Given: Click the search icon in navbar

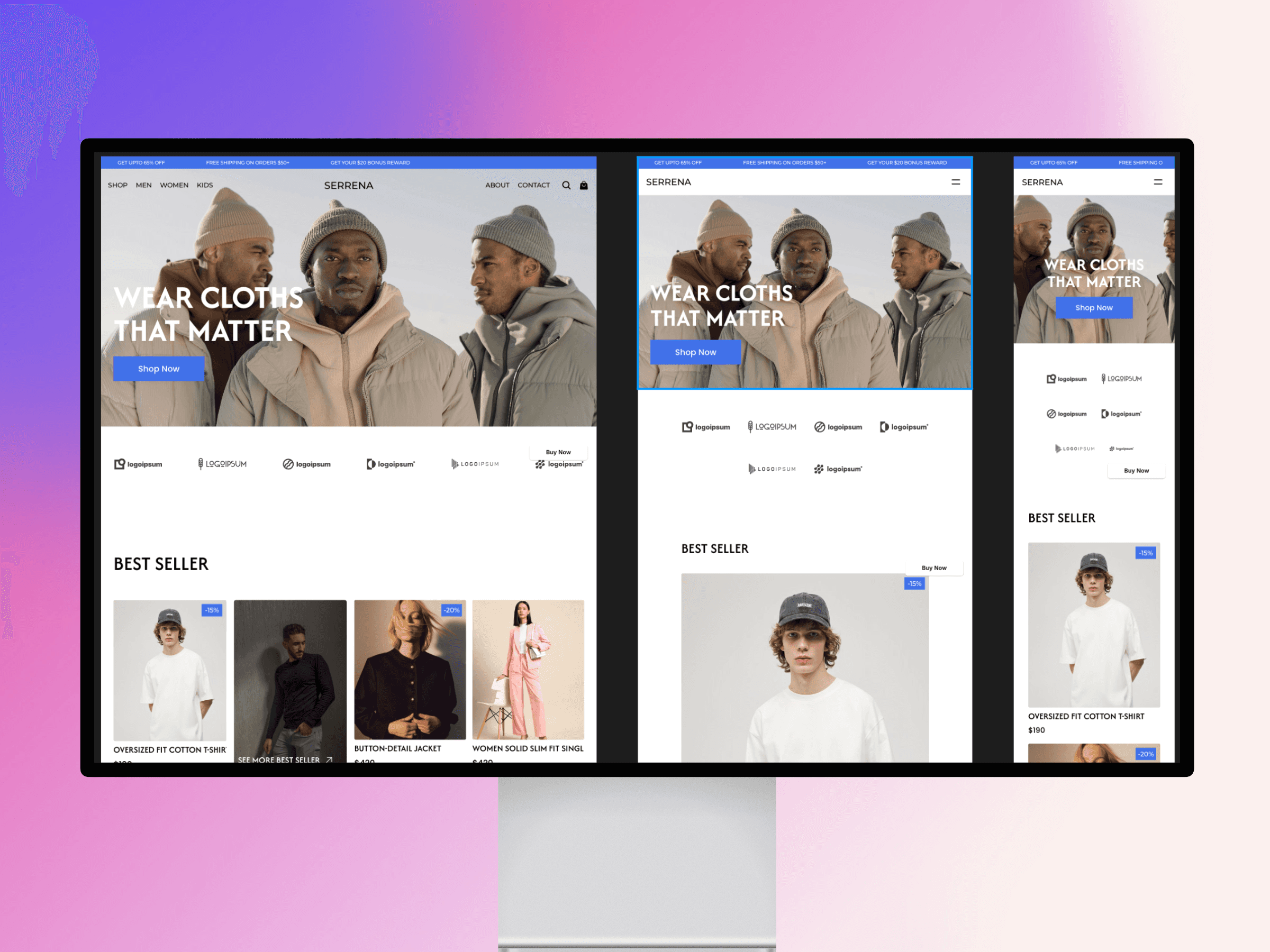Looking at the screenshot, I should point(565,184).
